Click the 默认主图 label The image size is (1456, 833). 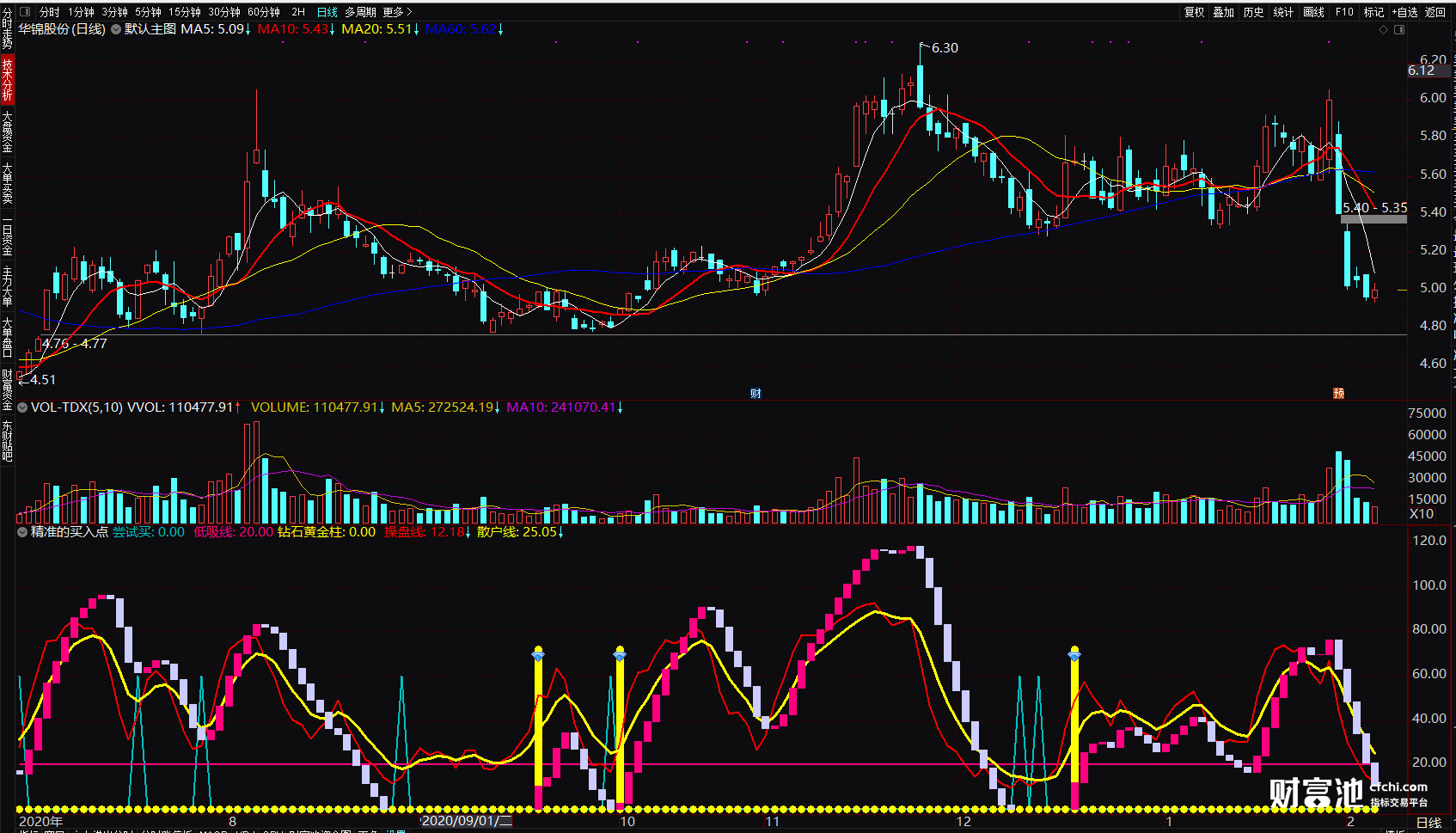pyautogui.click(x=150, y=29)
